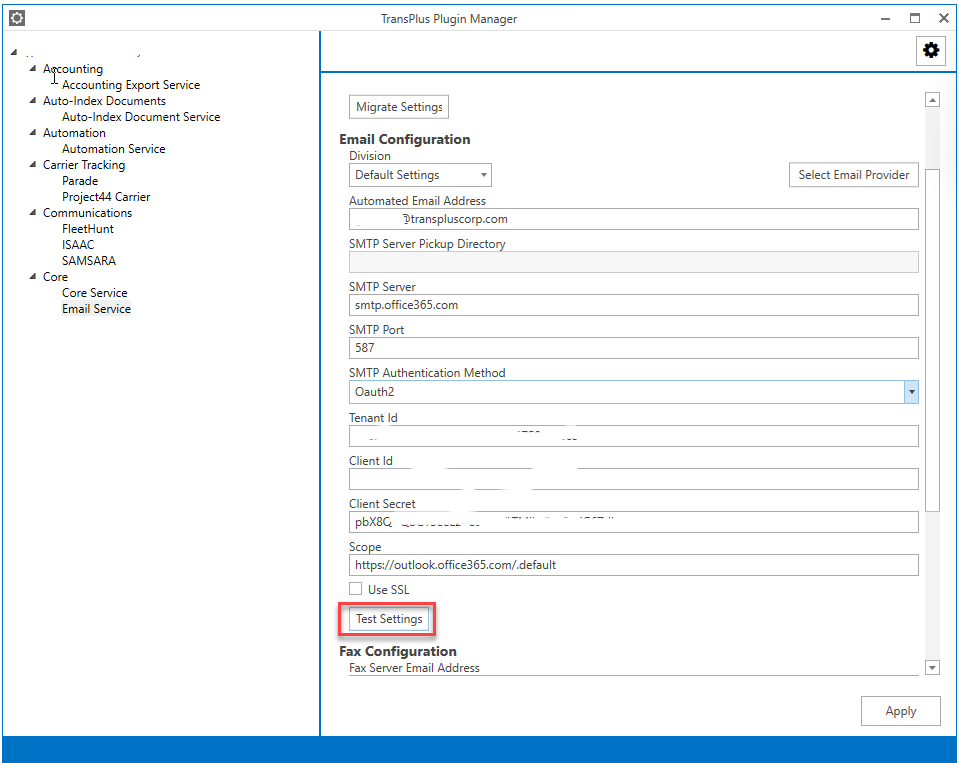Collapse the Accounting tree node

coord(31,68)
